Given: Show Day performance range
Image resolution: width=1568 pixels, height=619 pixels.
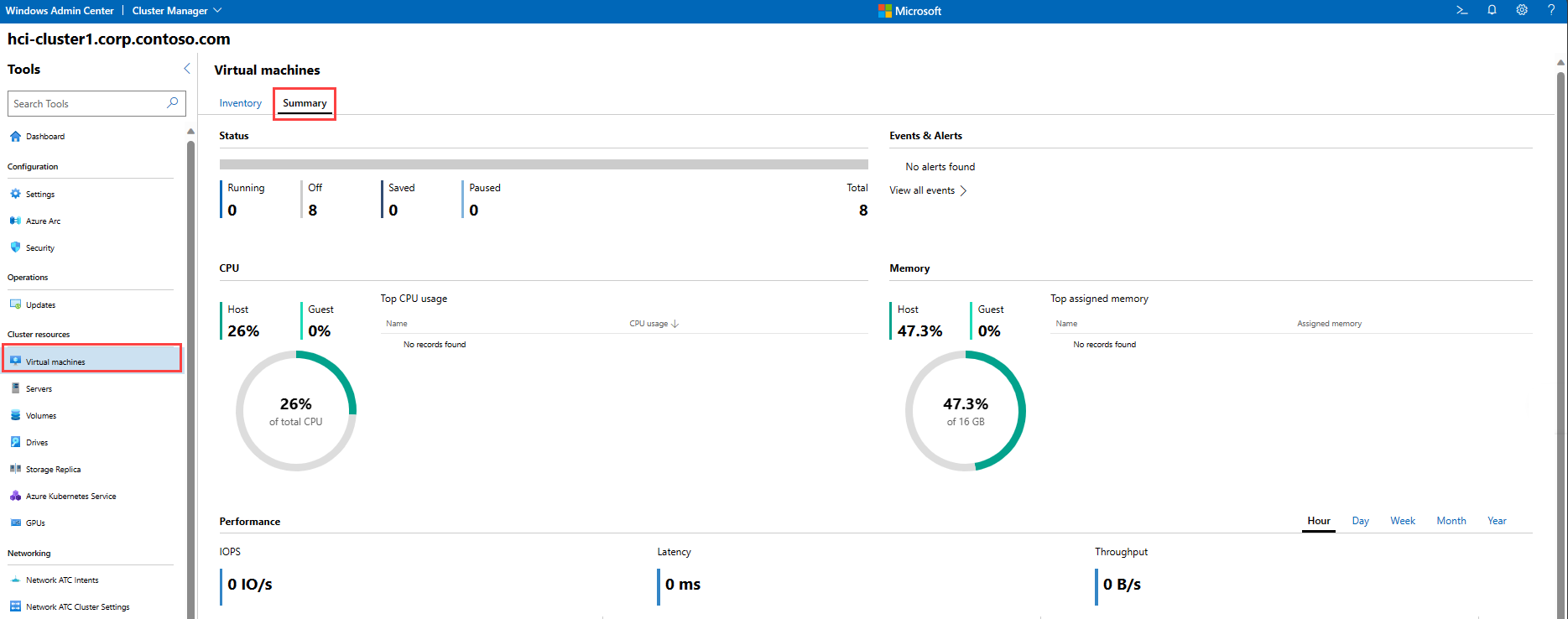Looking at the screenshot, I should click(1360, 521).
